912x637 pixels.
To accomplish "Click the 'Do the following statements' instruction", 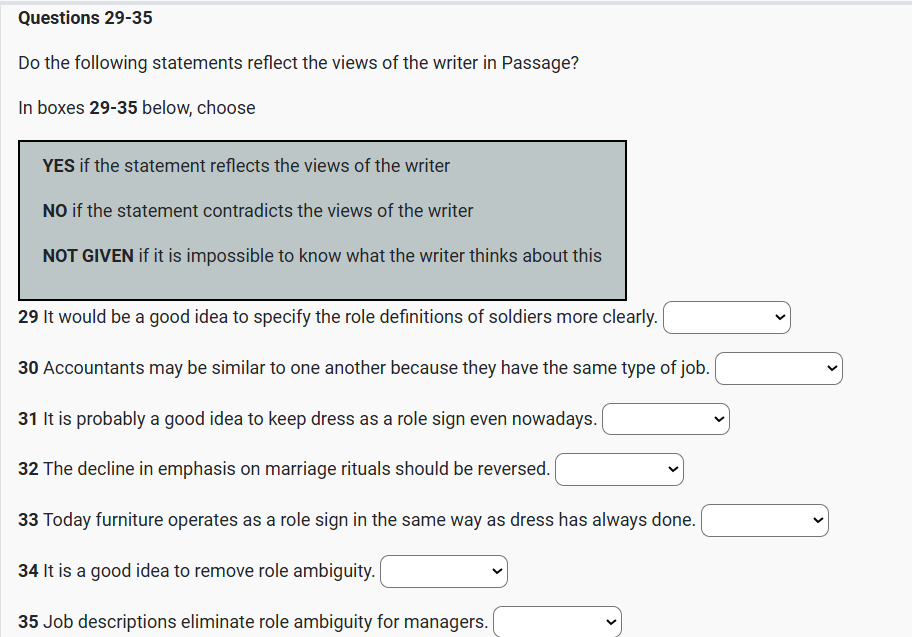I will pyautogui.click(x=298, y=63).
